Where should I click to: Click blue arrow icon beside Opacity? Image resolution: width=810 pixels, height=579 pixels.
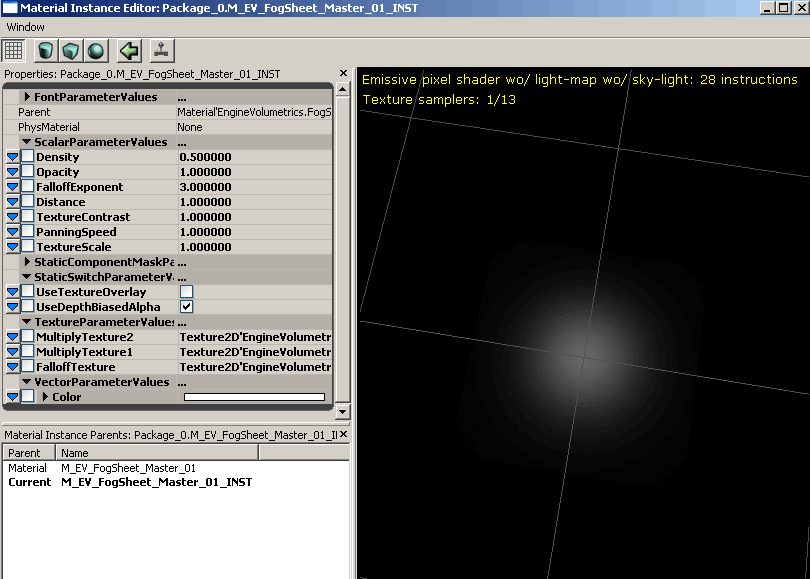tap(13, 171)
